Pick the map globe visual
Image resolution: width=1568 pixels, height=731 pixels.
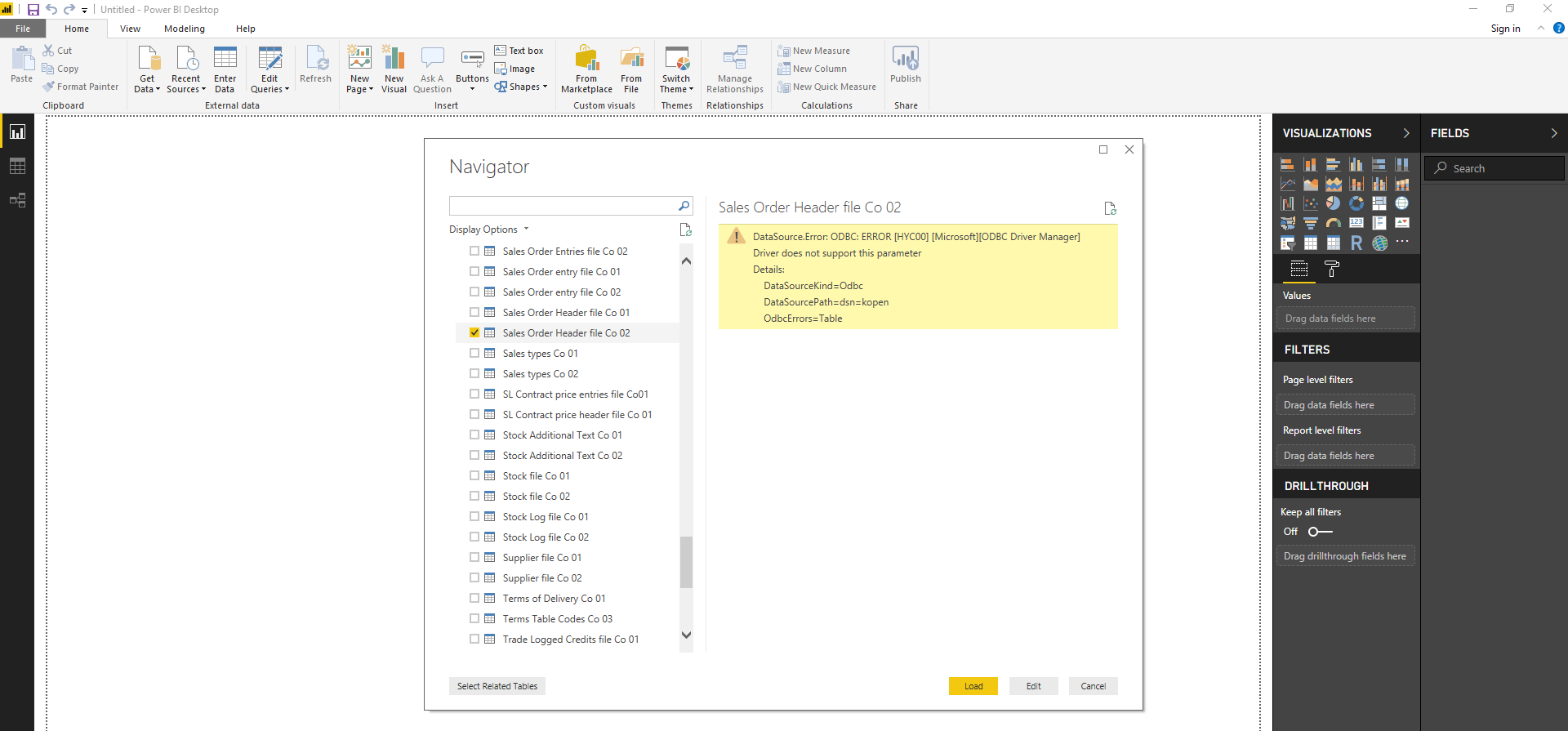pos(1401,203)
